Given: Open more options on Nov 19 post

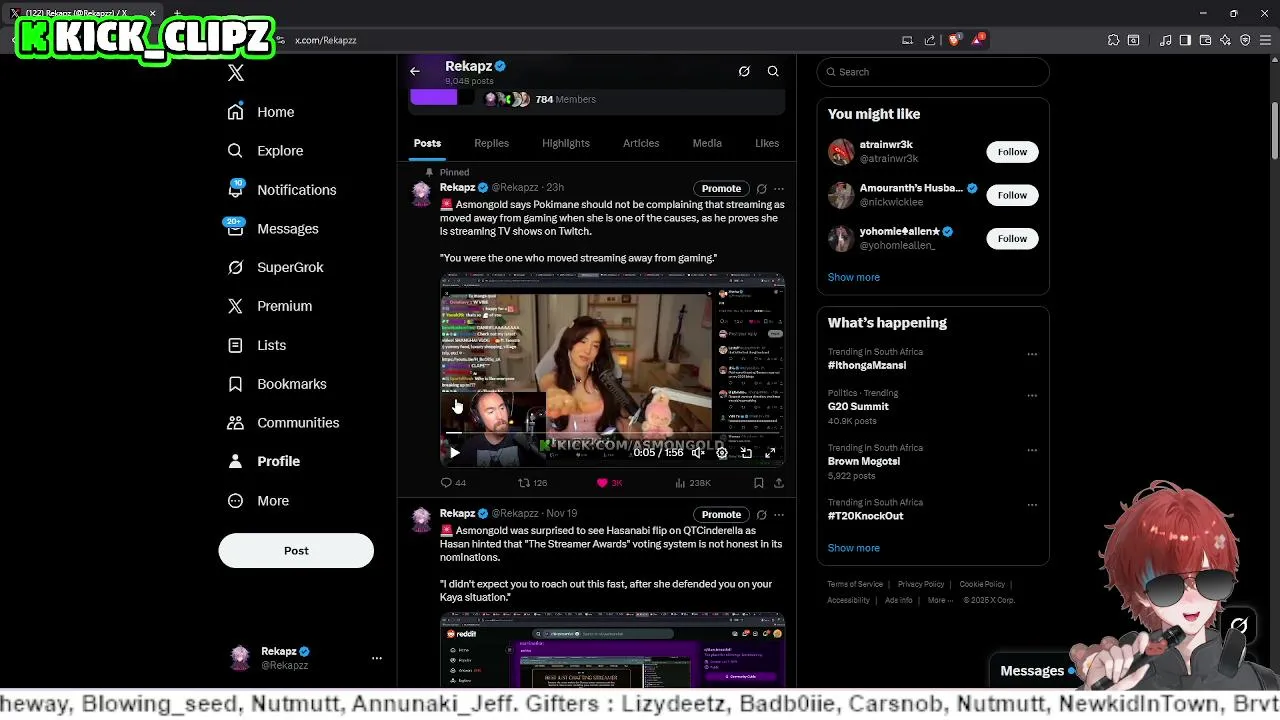Looking at the screenshot, I should pyautogui.click(x=779, y=514).
